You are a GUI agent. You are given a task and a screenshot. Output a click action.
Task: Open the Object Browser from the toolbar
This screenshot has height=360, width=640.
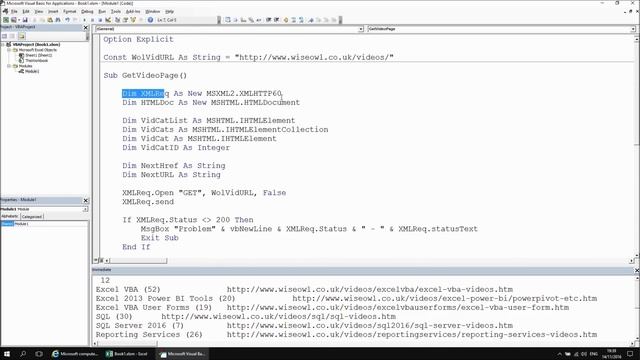click(133, 20)
